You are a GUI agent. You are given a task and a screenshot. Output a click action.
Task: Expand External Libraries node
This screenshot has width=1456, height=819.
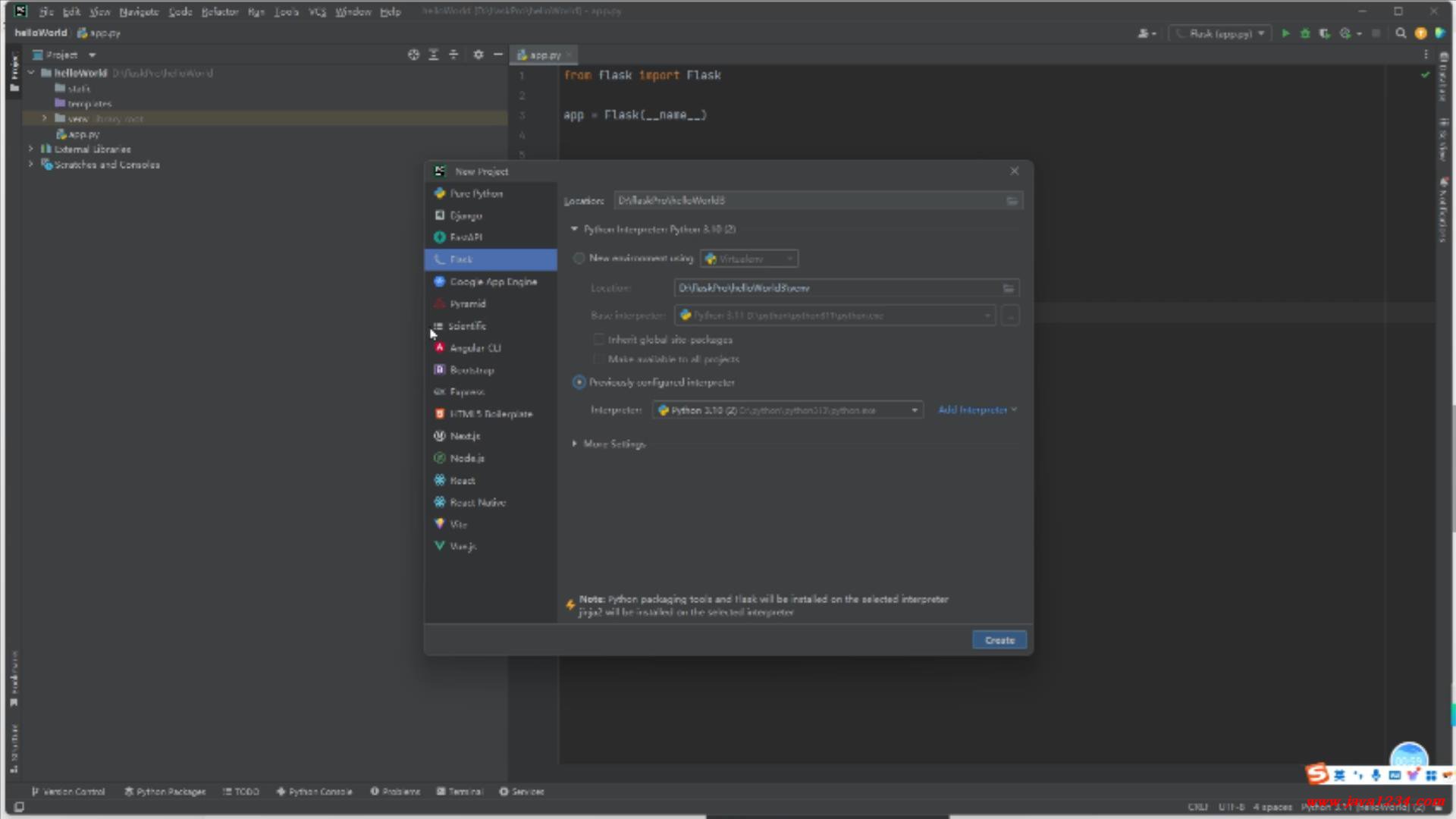tap(31, 149)
